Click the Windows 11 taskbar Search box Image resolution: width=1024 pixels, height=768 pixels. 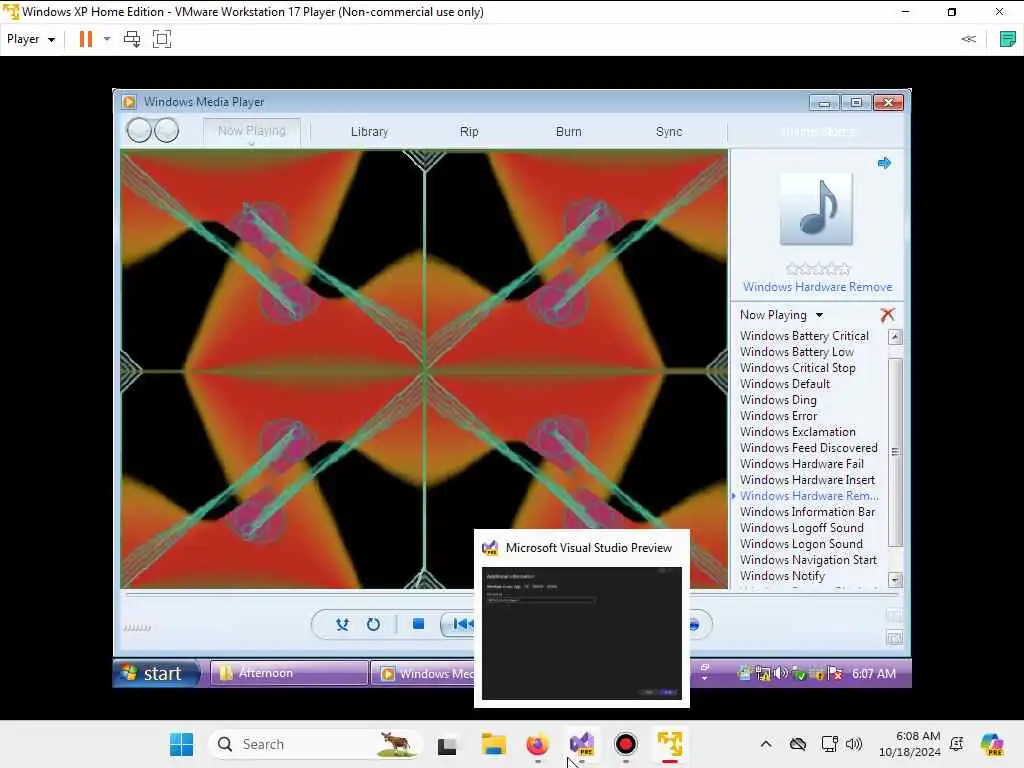pos(314,744)
